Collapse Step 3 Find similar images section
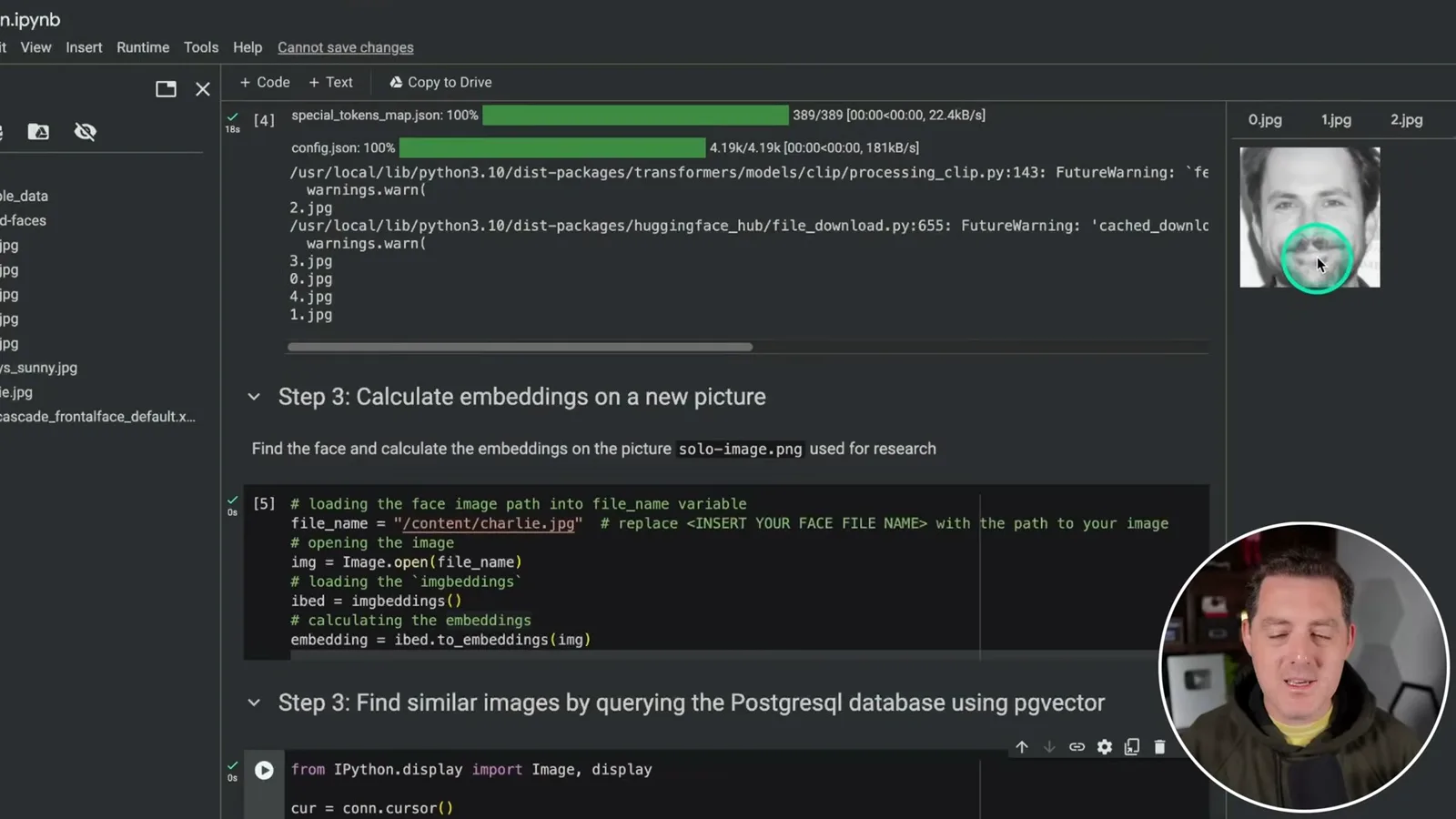The image size is (1456, 819). [x=254, y=703]
